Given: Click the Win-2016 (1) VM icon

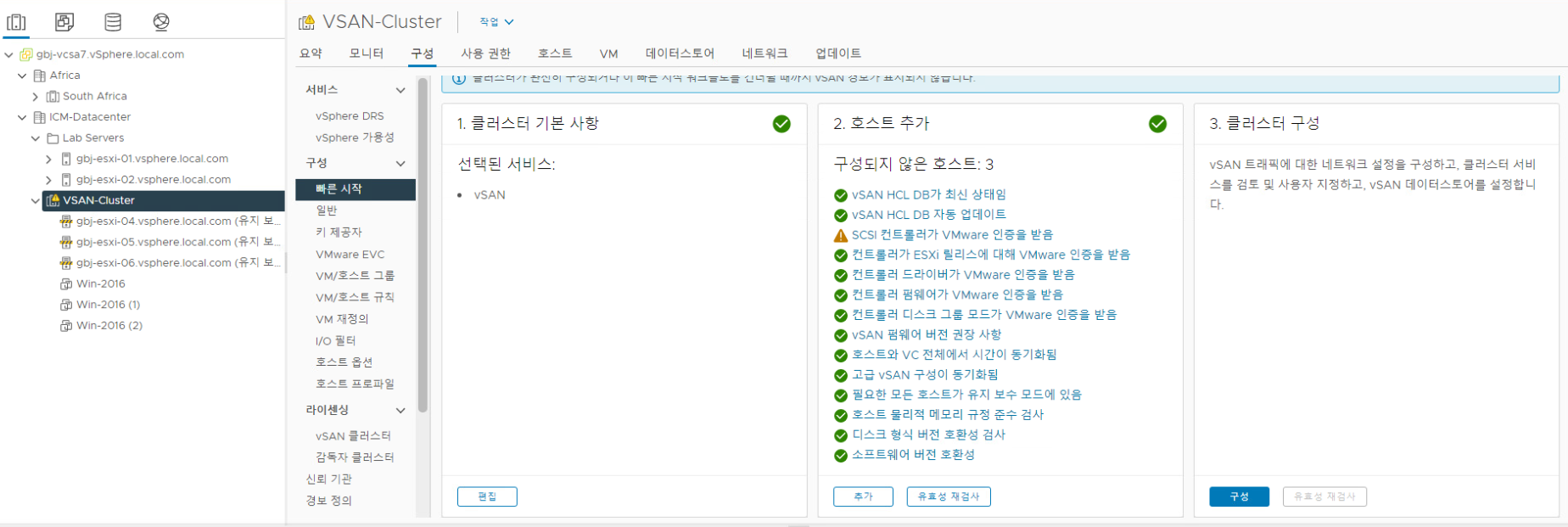Looking at the screenshot, I should pos(66,305).
